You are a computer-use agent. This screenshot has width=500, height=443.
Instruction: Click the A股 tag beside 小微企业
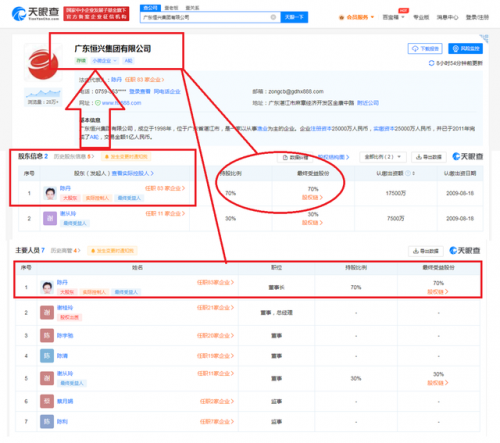click(128, 61)
